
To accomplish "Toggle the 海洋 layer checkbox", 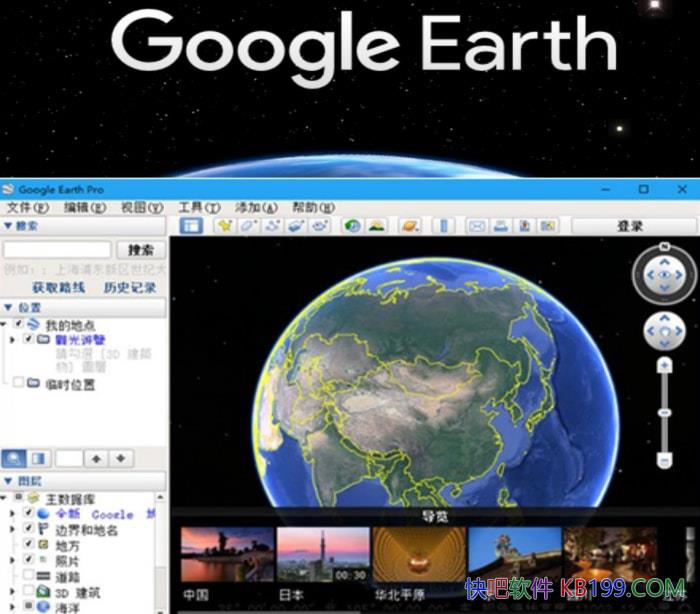I will tap(28, 606).
